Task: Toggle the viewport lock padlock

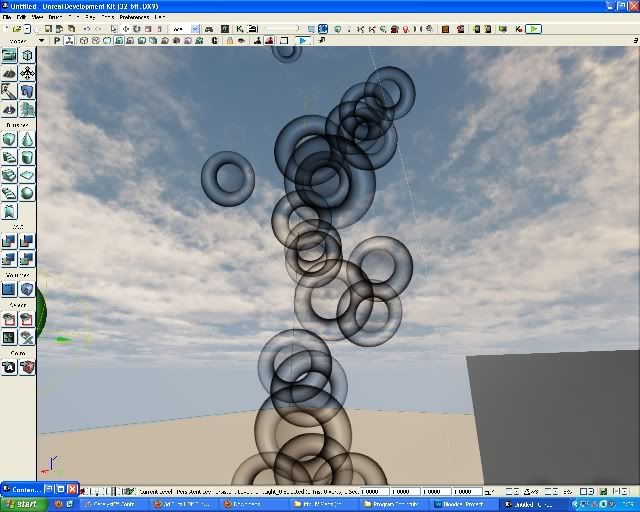Action: point(230,40)
